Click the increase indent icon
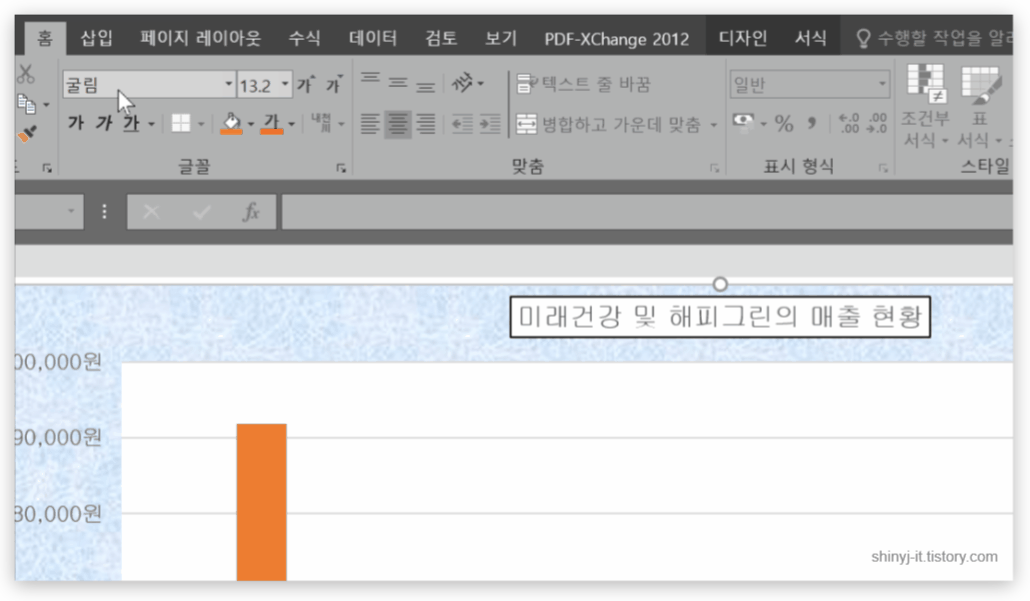Image resolution: width=1030 pixels, height=601 pixels. click(x=490, y=123)
